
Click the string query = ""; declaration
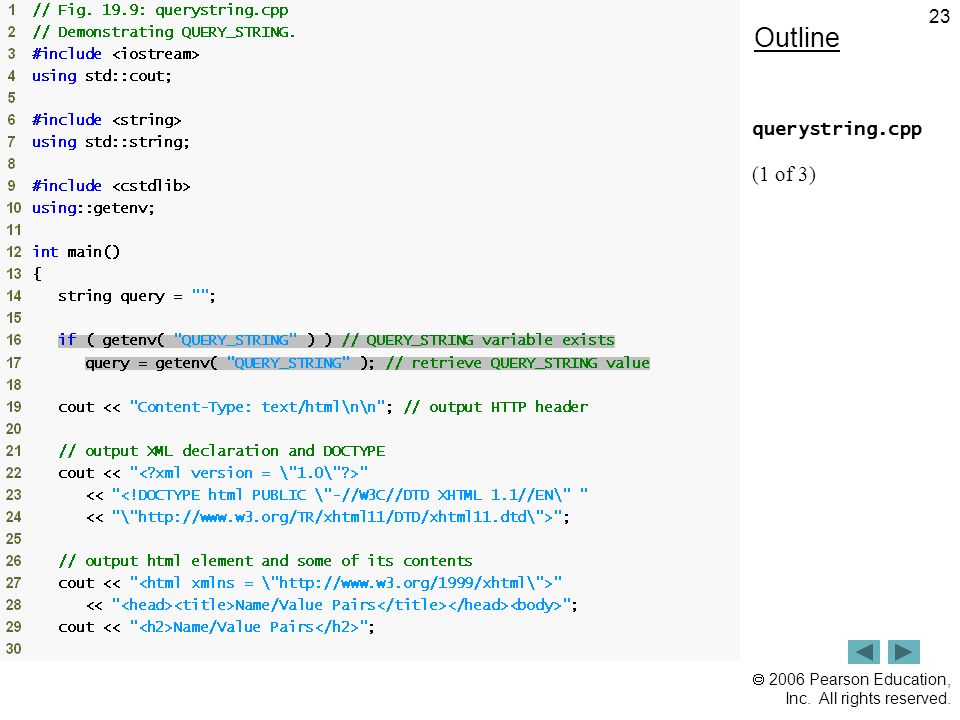click(137, 296)
